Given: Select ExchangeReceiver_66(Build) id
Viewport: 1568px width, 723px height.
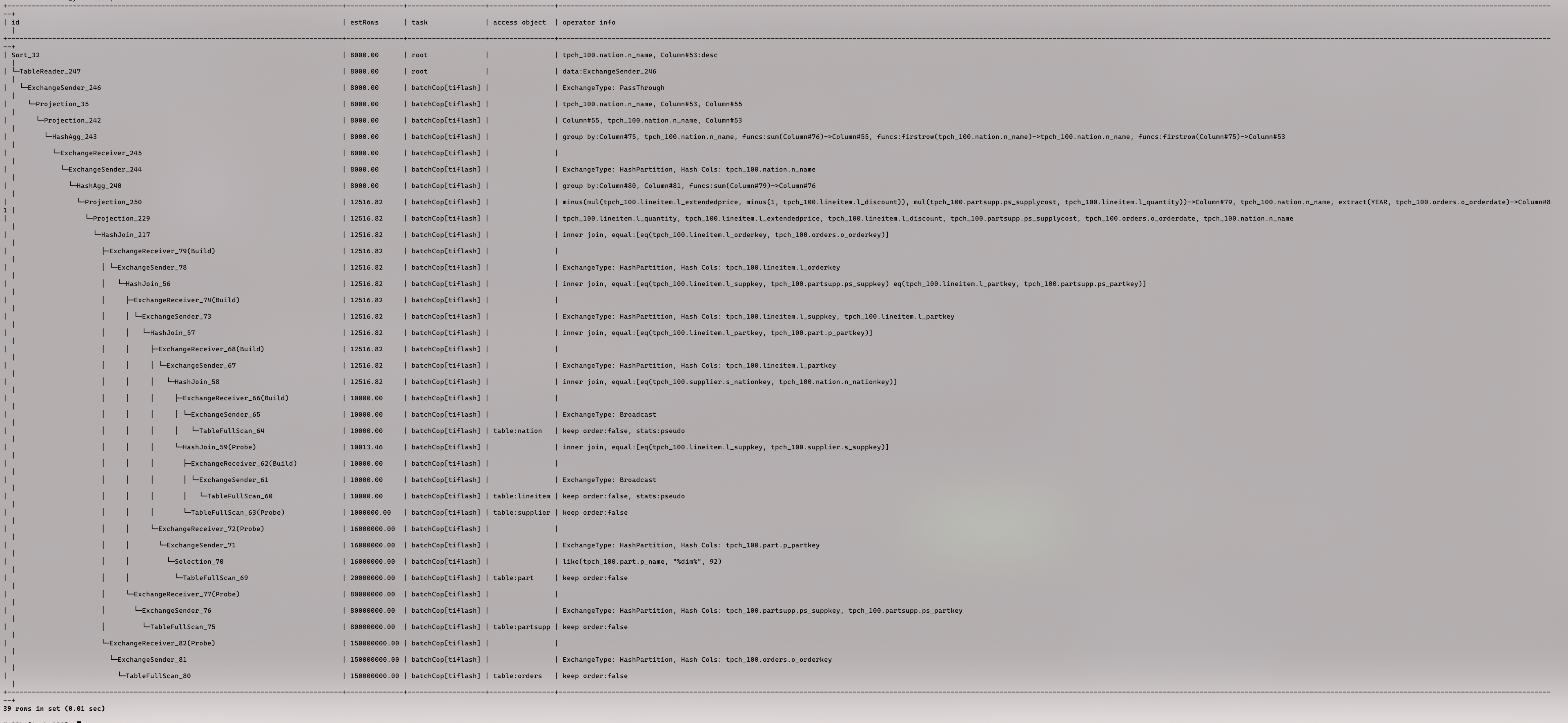Looking at the screenshot, I should (236, 398).
